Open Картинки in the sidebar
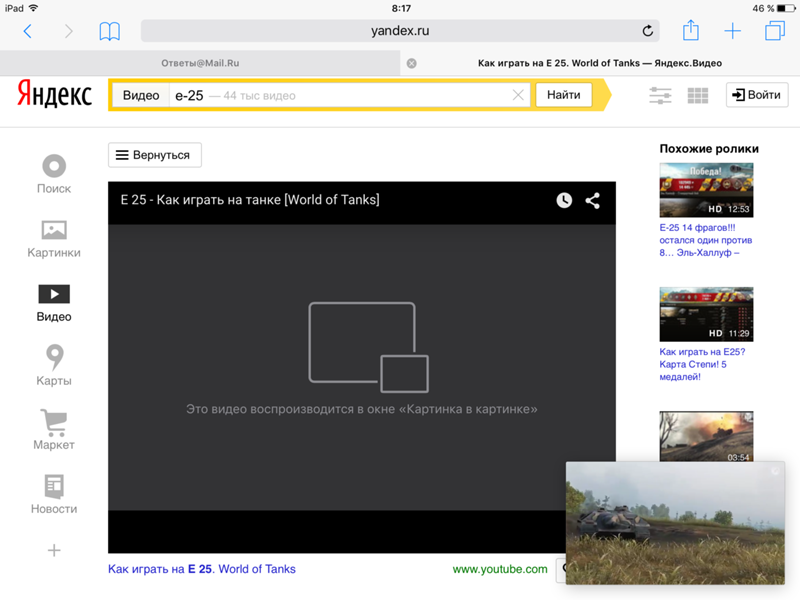 click(54, 239)
